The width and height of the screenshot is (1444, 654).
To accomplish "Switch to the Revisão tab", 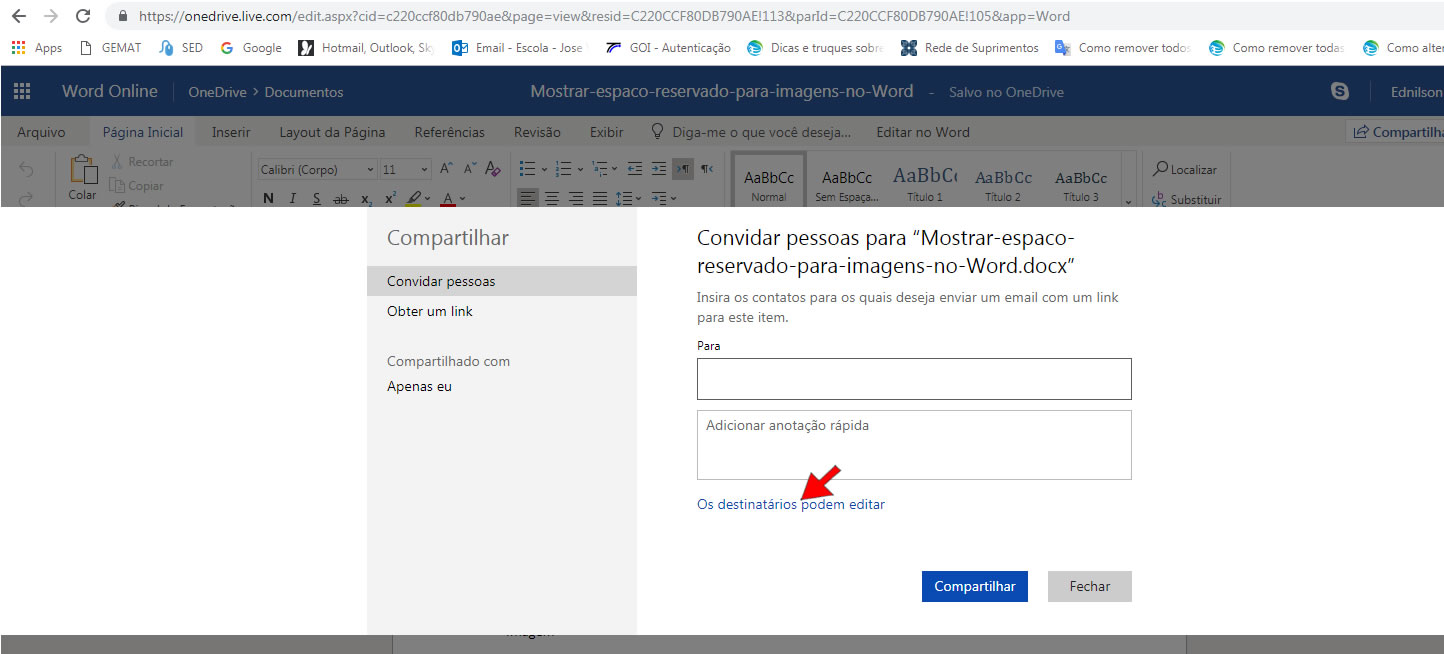I will pos(537,132).
